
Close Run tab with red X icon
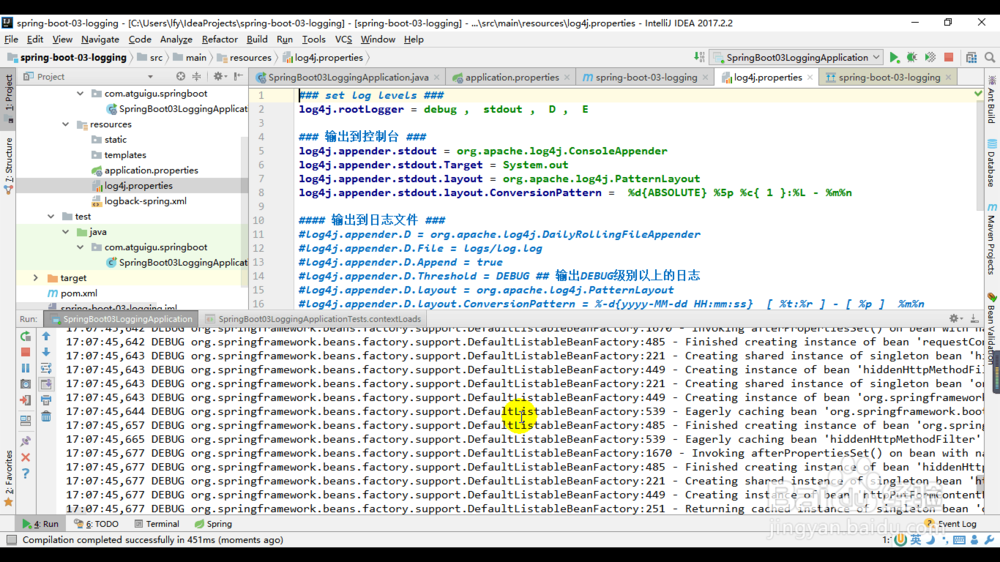point(26,457)
